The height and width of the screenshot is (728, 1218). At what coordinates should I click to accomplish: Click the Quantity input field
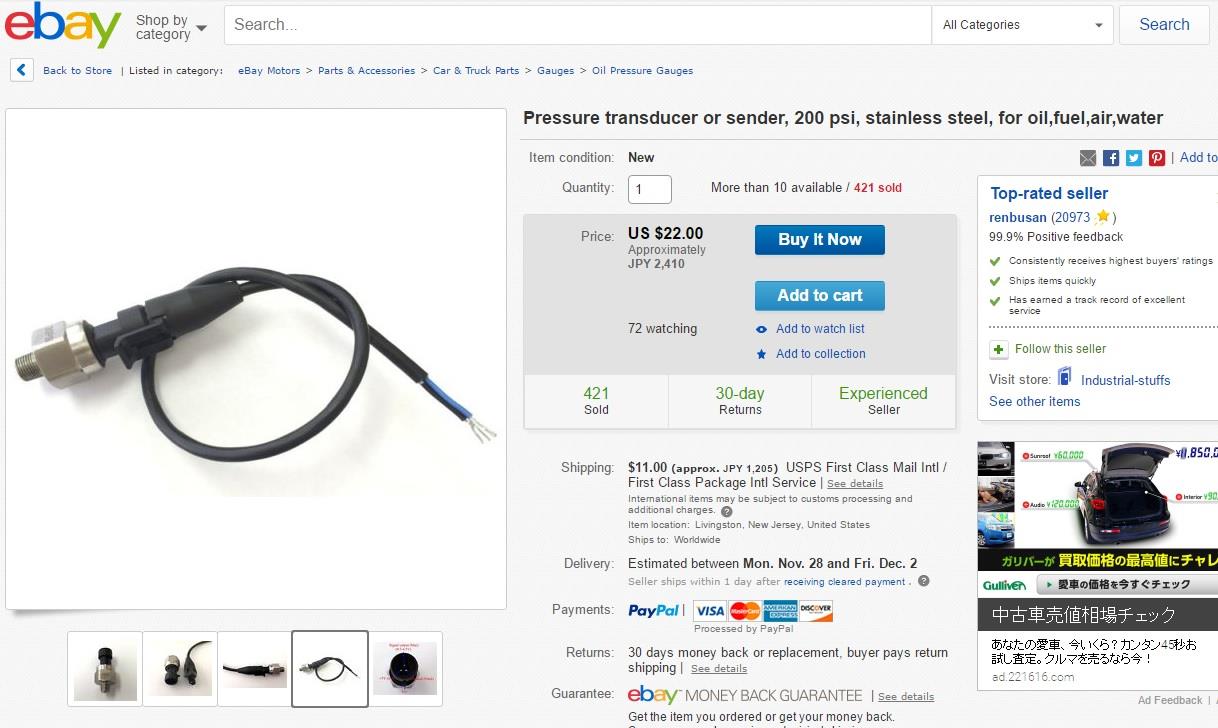pos(650,189)
